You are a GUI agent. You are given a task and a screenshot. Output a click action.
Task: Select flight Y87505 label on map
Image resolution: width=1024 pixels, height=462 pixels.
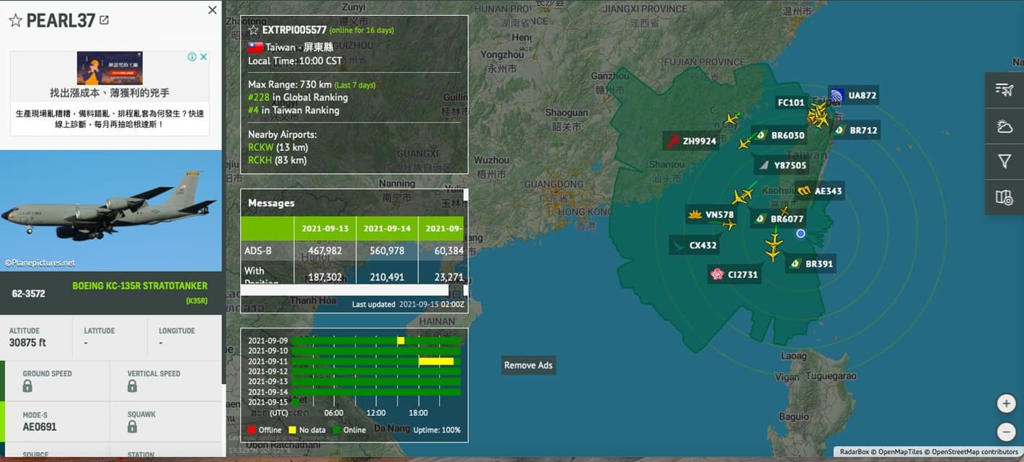click(781, 165)
